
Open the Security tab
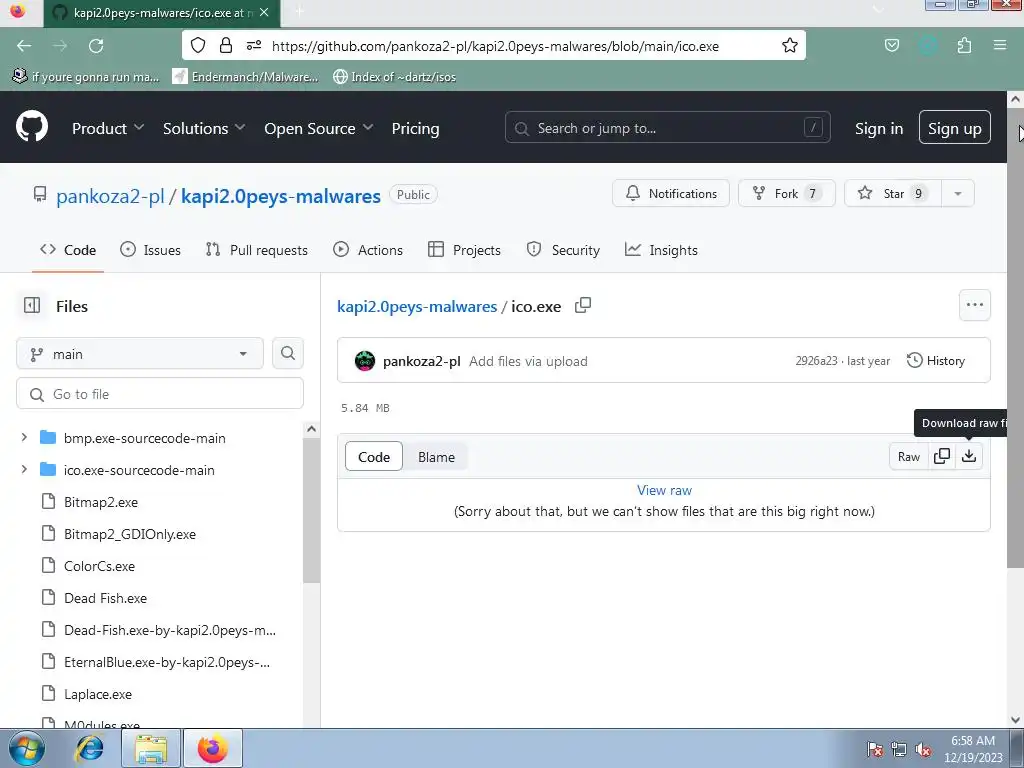coord(563,250)
